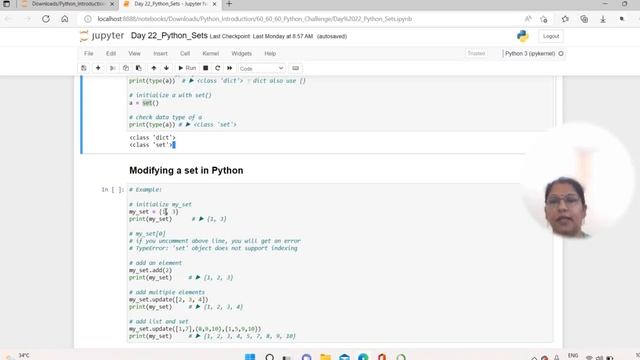
Task: Go to browser home page
Action: click(x=64, y=19)
